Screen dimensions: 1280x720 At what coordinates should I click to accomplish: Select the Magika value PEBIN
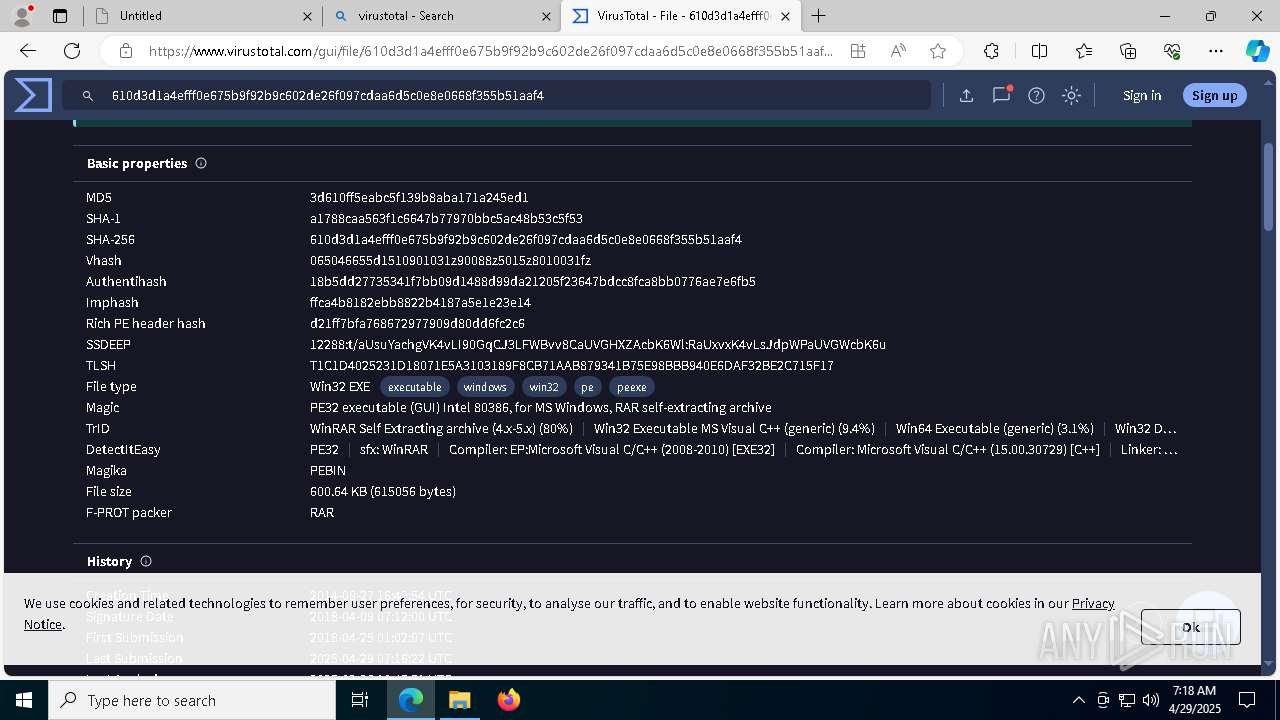328,471
